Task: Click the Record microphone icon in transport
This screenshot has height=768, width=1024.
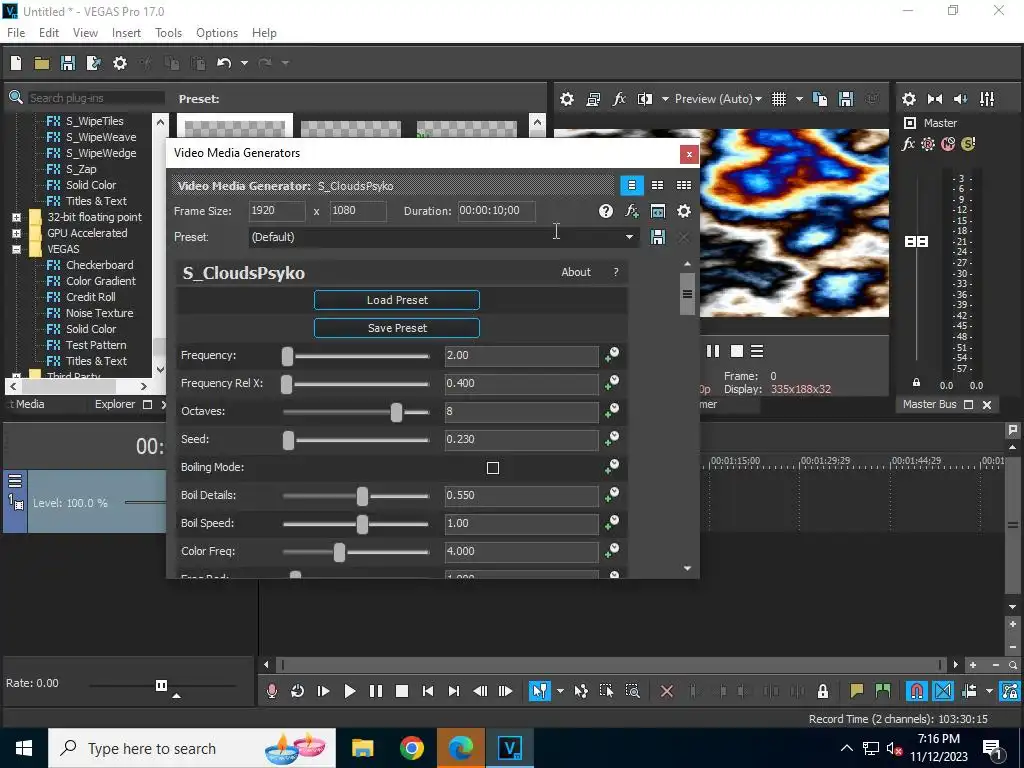Action: click(272, 691)
